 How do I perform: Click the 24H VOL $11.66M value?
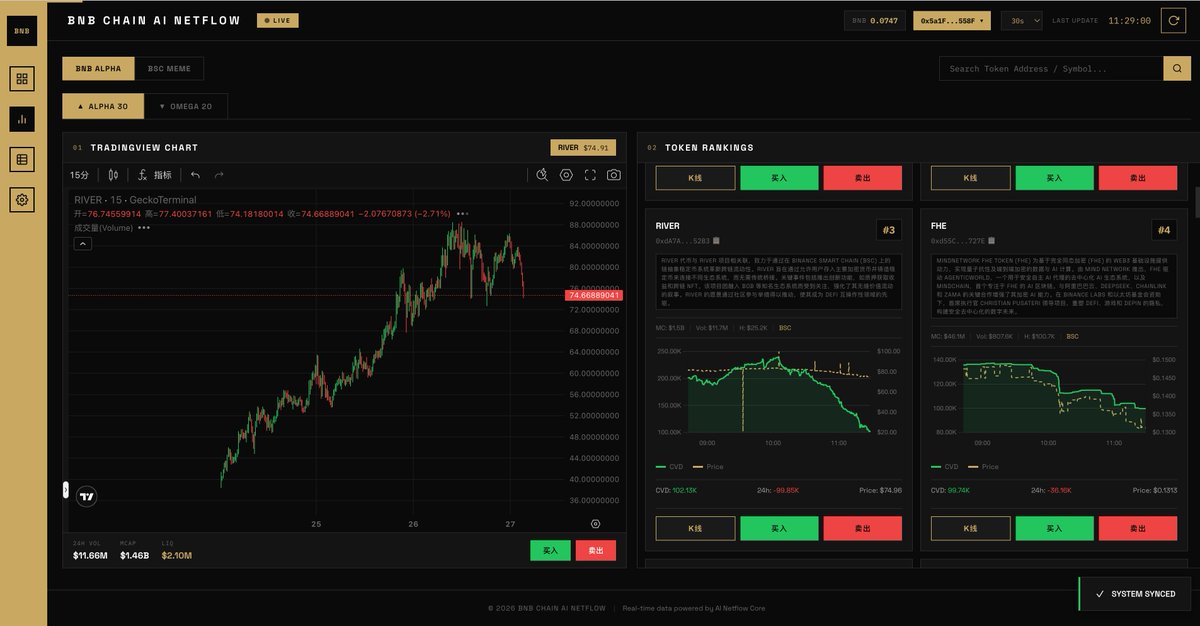coord(90,555)
